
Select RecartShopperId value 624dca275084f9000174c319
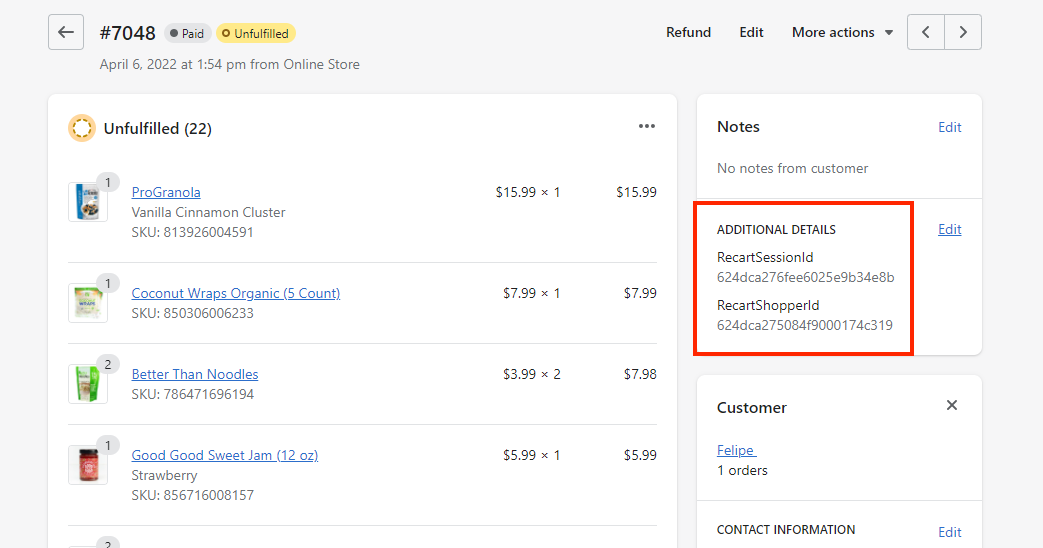805,325
